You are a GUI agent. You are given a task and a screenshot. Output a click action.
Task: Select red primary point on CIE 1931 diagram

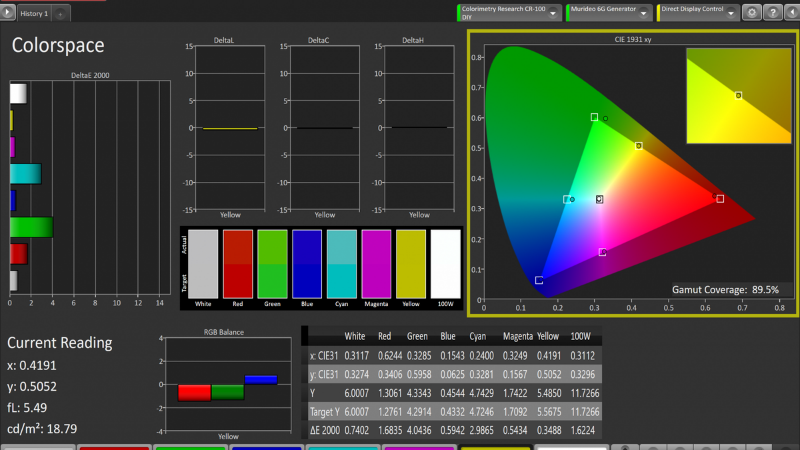(720, 198)
